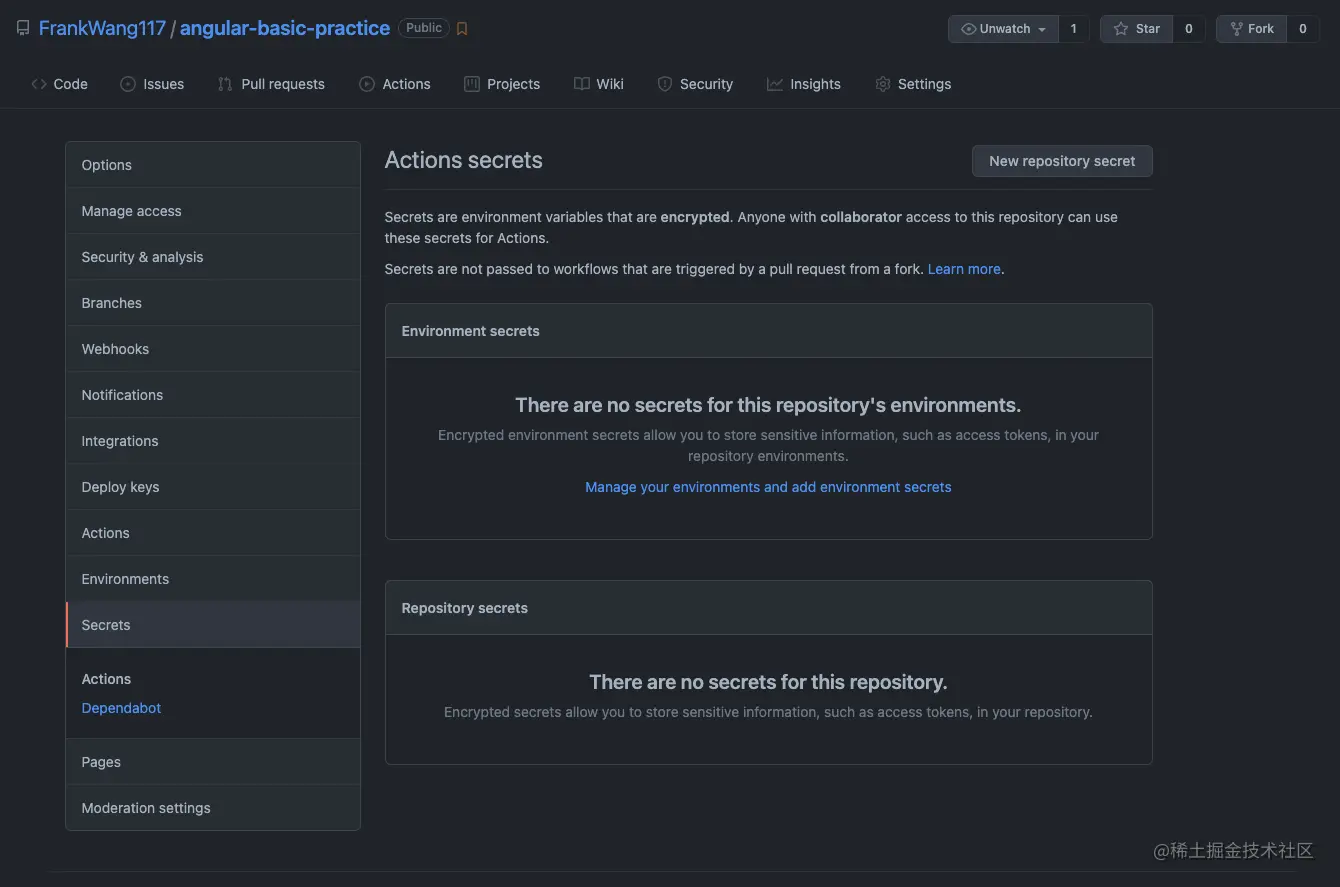Open Manage your environments and add secrets link

768,487
